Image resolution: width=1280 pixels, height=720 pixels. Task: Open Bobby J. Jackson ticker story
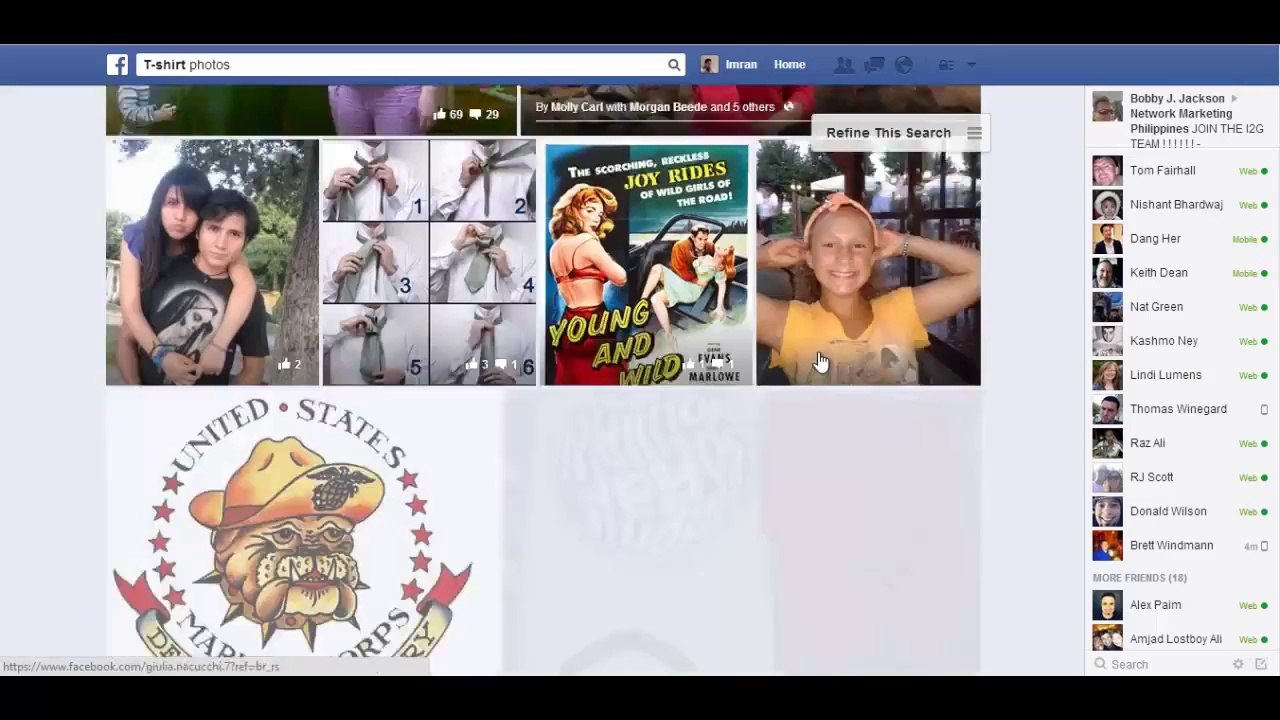point(1180,121)
